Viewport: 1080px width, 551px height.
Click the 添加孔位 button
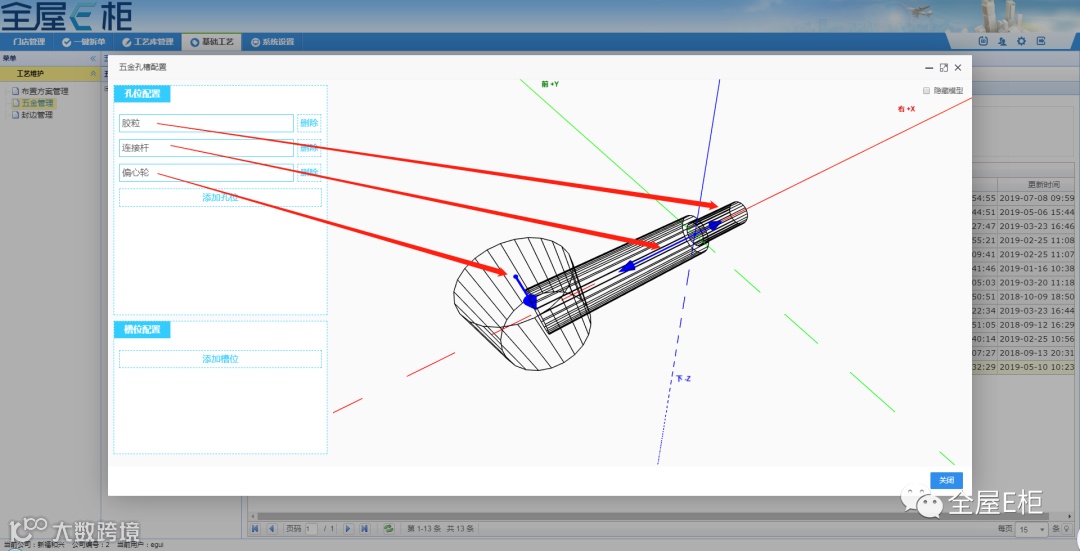tap(220, 198)
